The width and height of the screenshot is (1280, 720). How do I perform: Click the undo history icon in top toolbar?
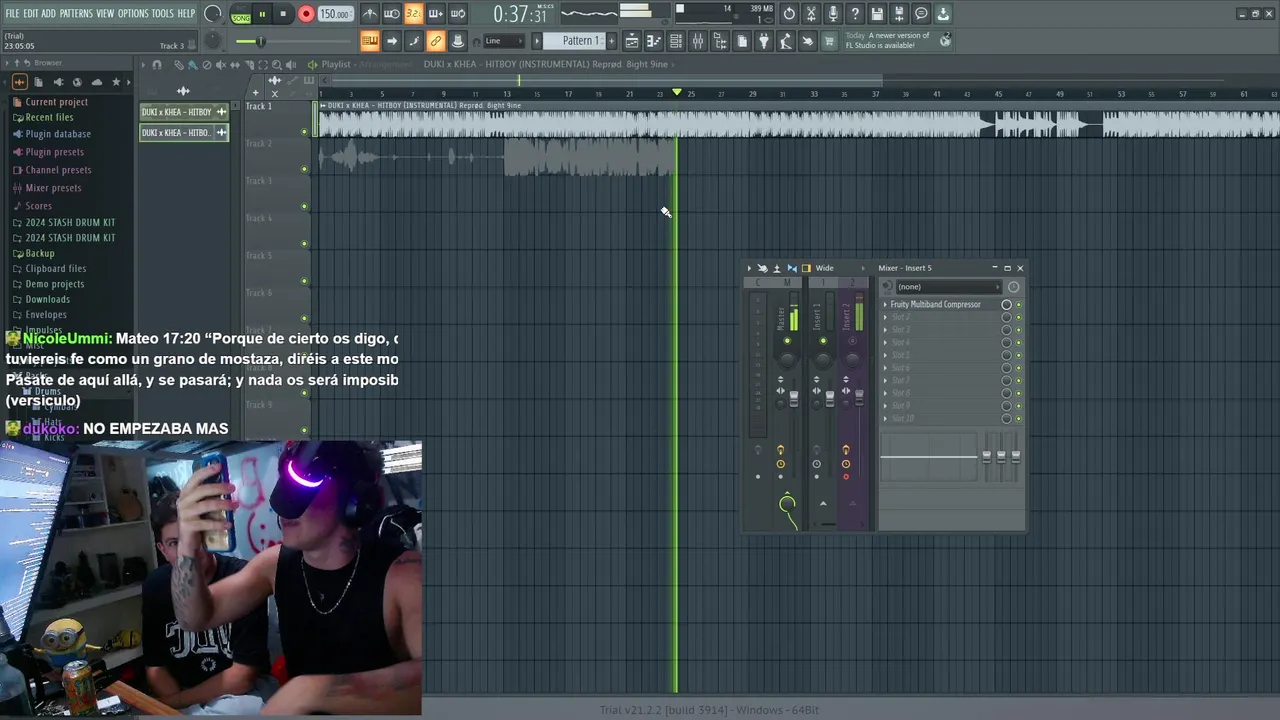pyautogui.click(x=789, y=14)
